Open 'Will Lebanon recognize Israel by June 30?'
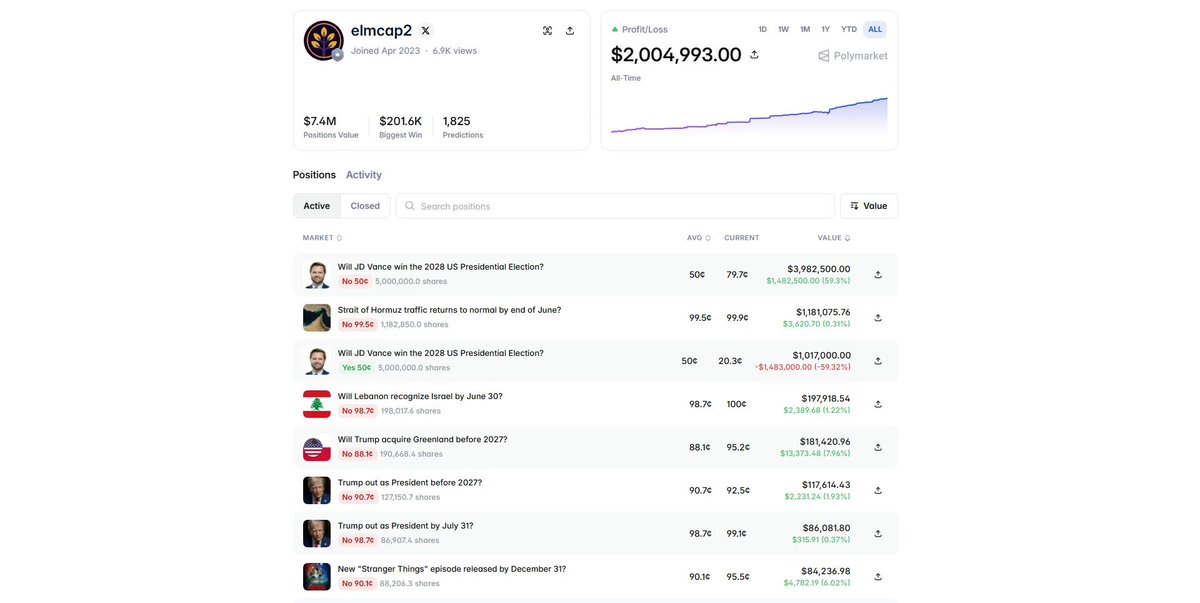This screenshot has width=1200, height=603. (x=420, y=396)
